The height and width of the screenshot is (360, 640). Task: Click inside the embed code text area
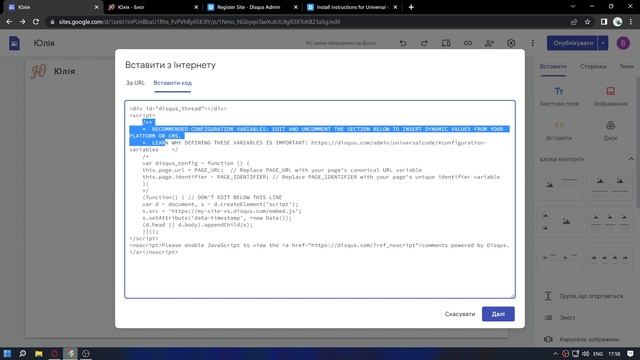[x=320, y=199]
